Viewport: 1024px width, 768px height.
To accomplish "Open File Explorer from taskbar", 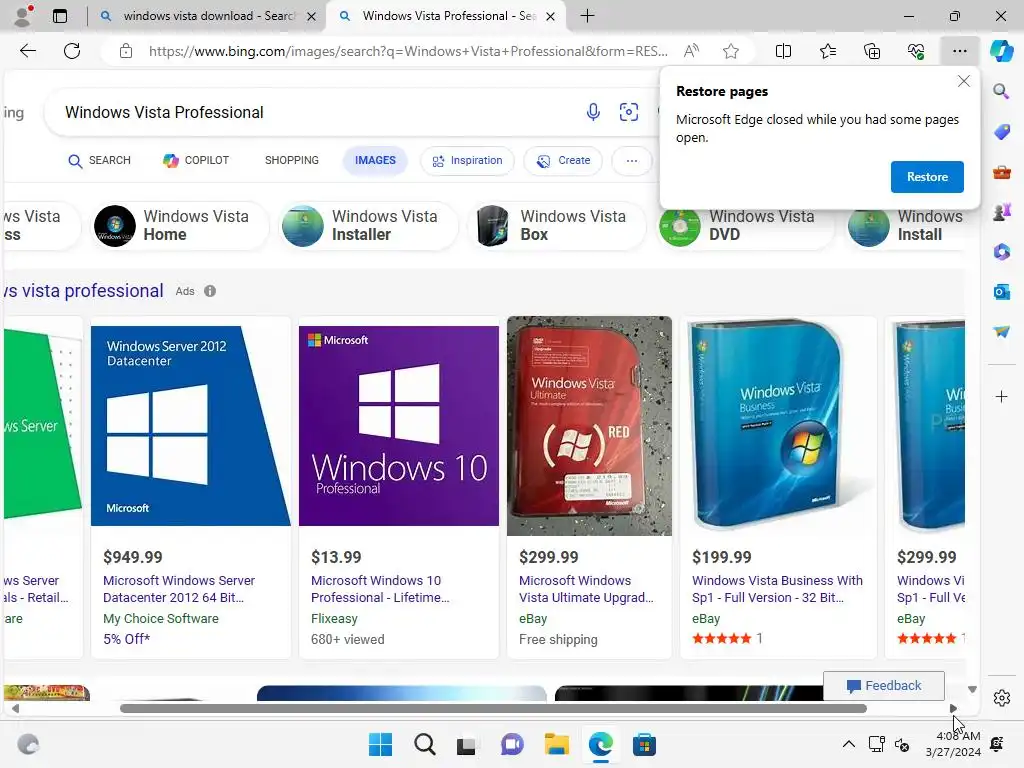I will [x=556, y=744].
